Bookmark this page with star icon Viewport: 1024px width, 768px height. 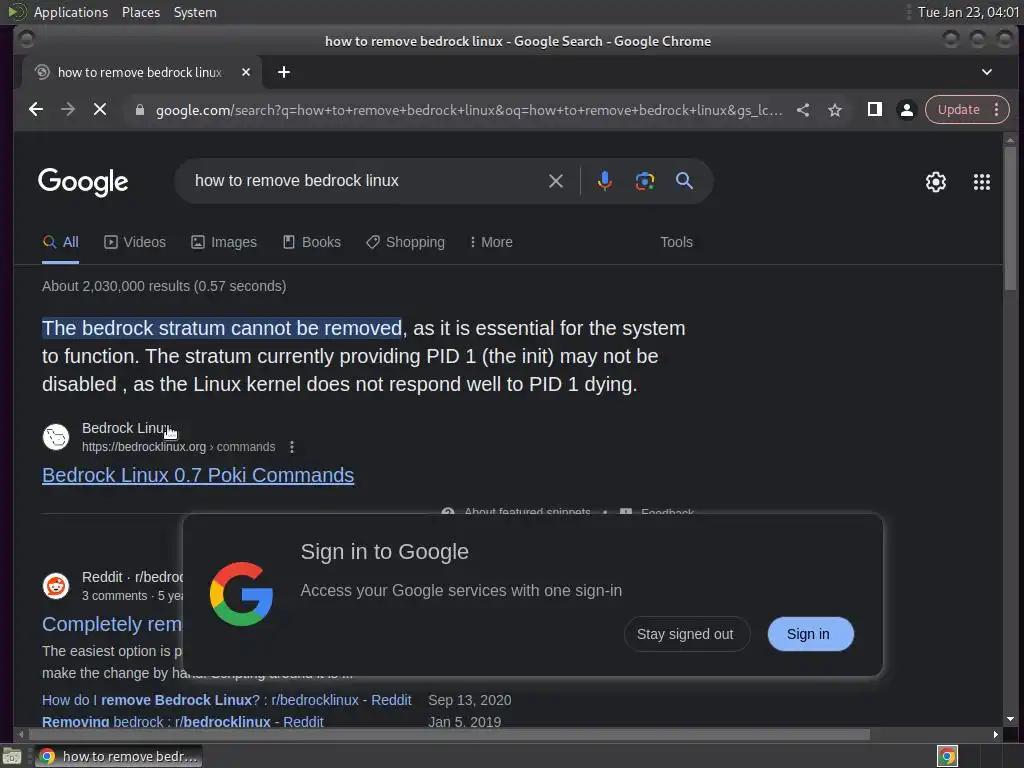835,110
